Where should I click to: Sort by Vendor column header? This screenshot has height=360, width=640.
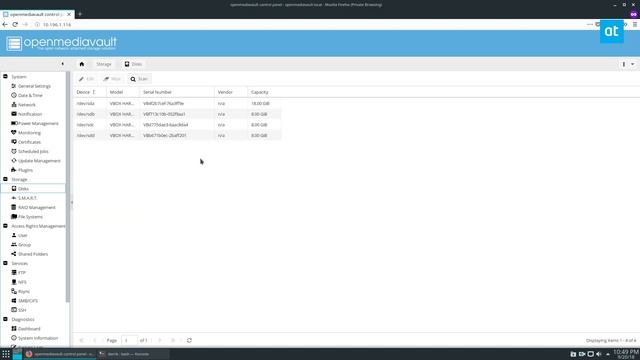231,92
